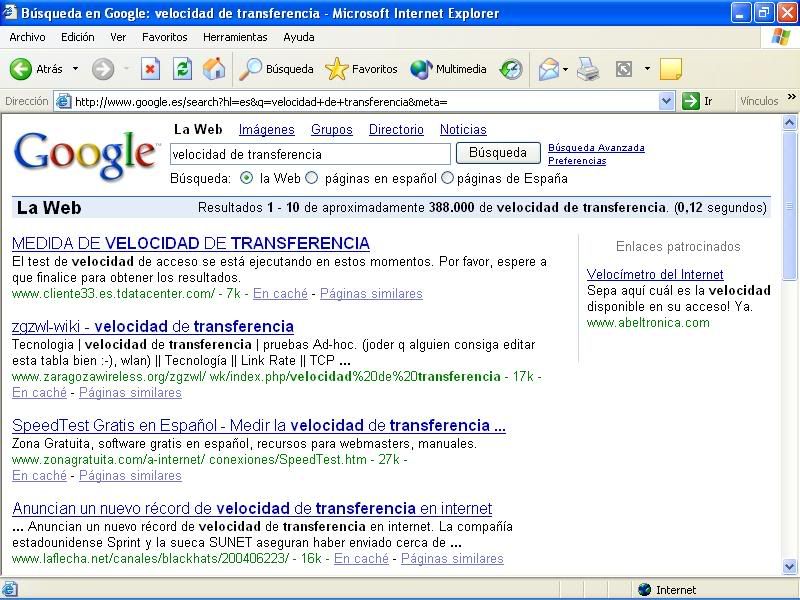Open the Edición menu
The width and height of the screenshot is (800, 600).
tap(78, 37)
